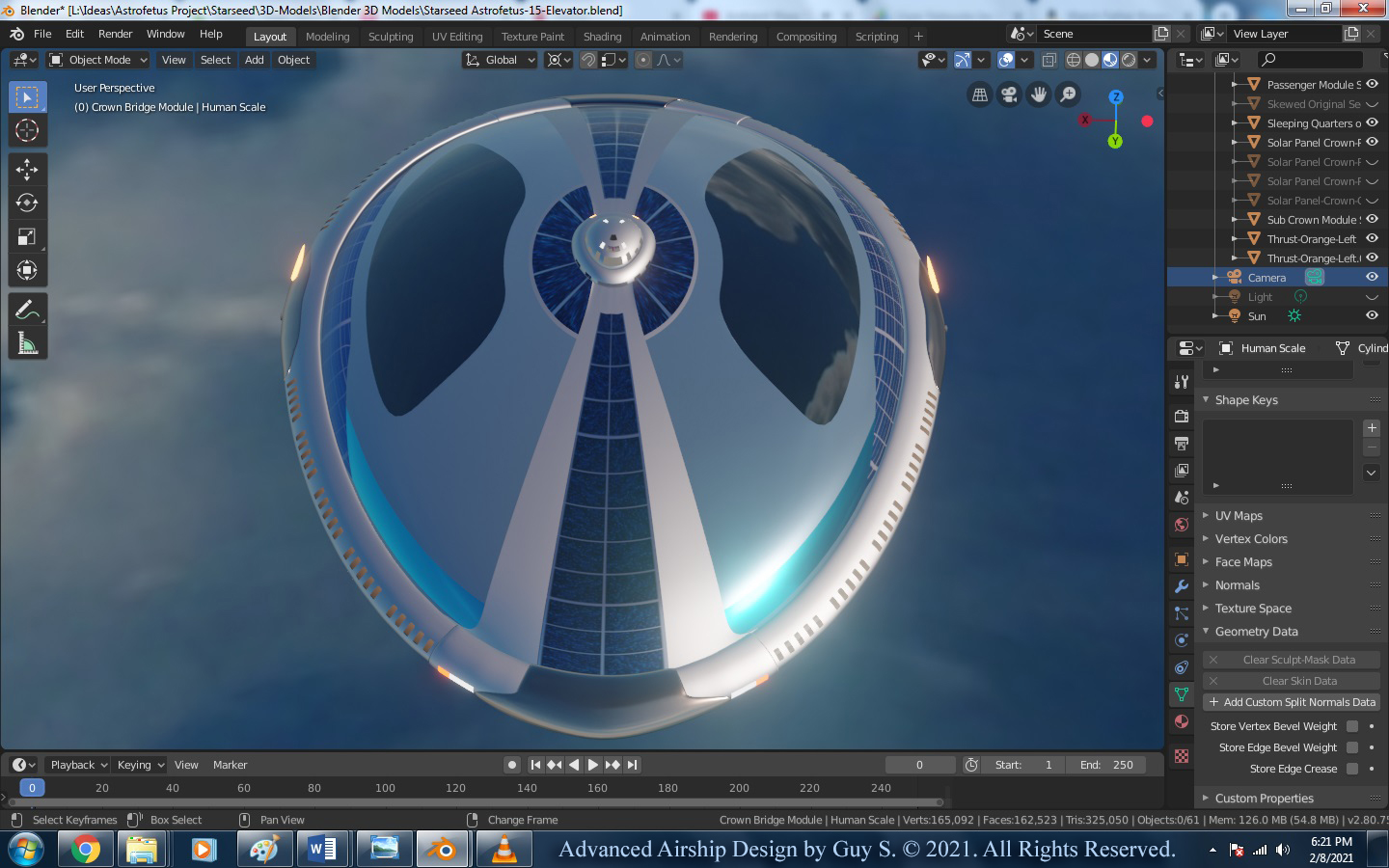Click the Cursor tool icon
Viewport: 1389px width, 868px height.
27,131
